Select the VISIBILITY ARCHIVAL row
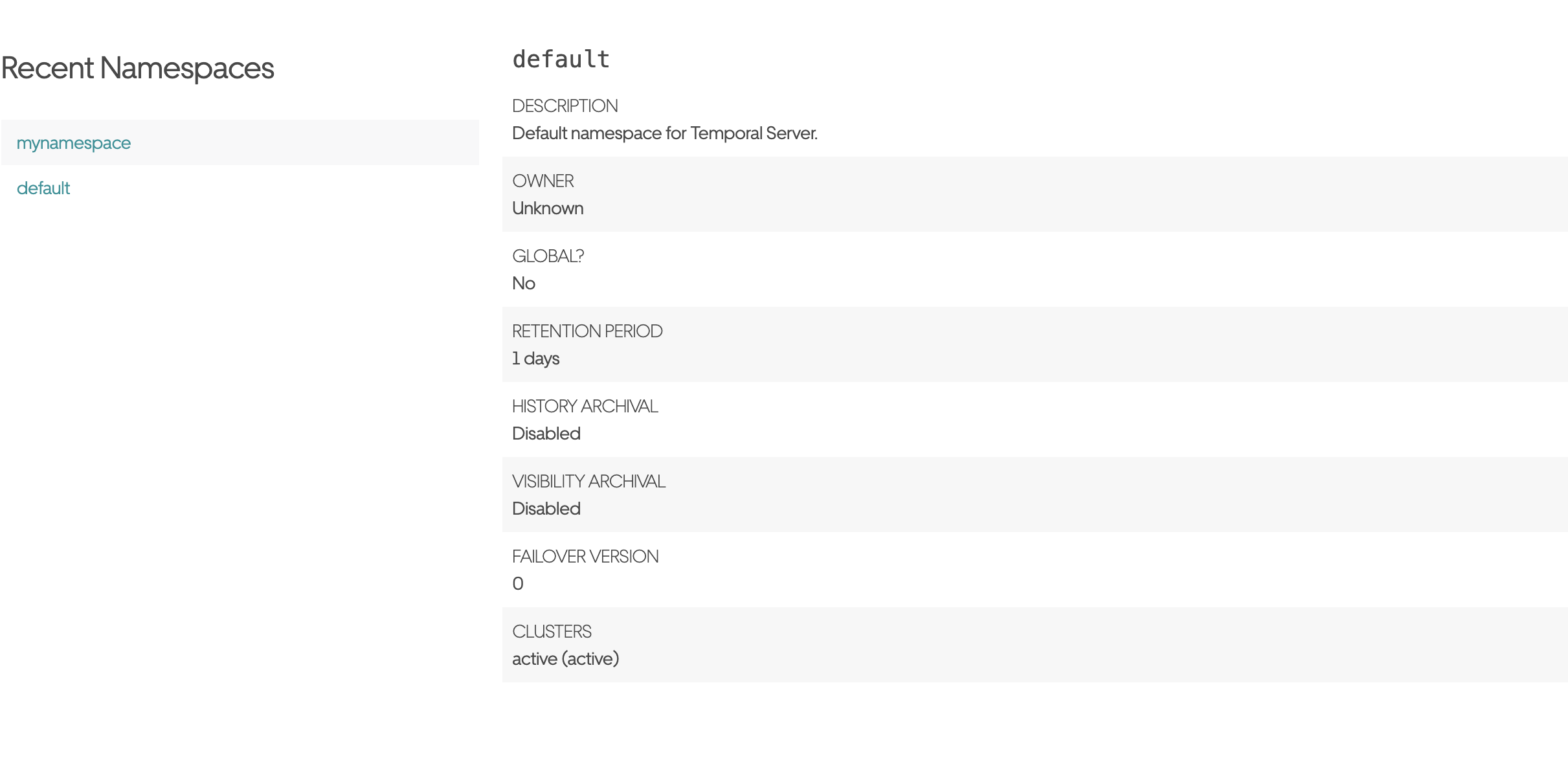This screenshot has width=1568, height=760. tap(1035, 495)
